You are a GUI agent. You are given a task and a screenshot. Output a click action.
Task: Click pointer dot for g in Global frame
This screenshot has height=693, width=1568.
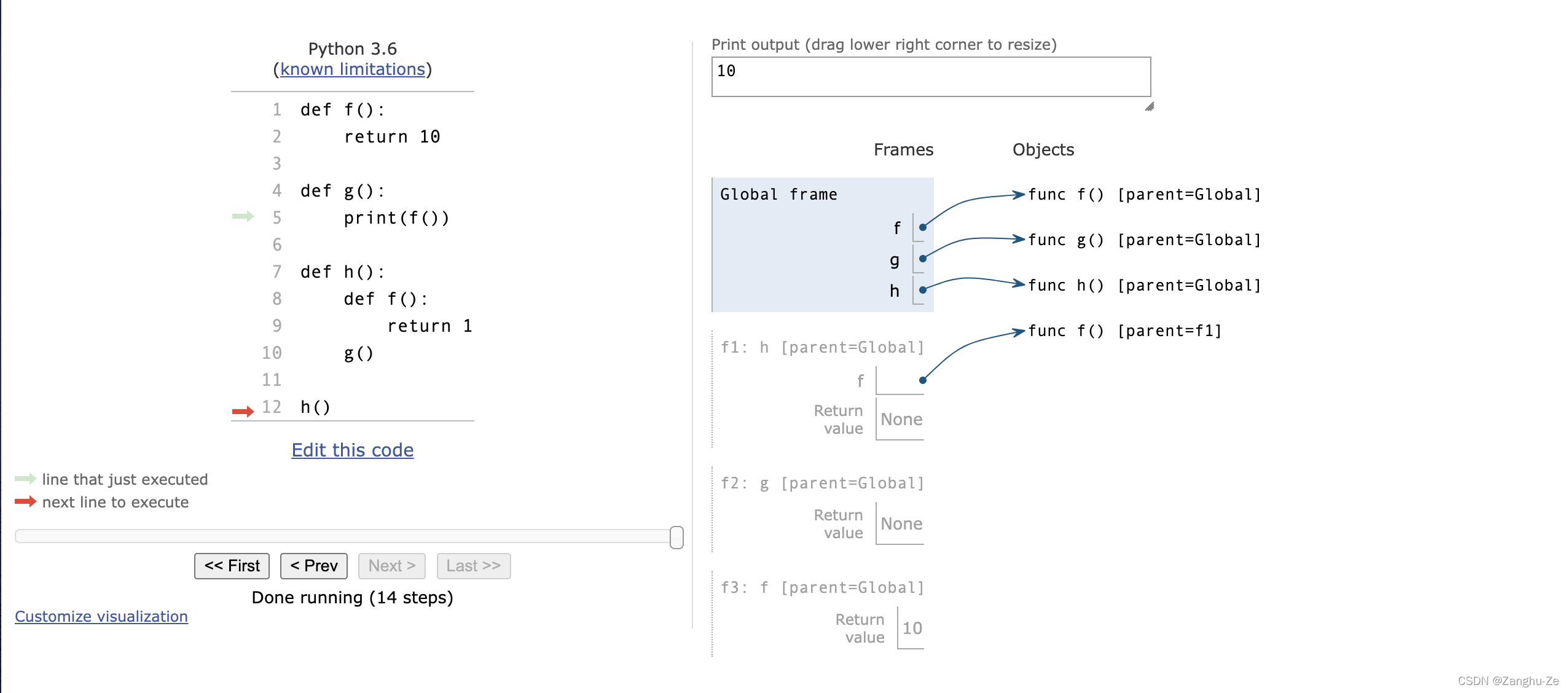[922, 259]
